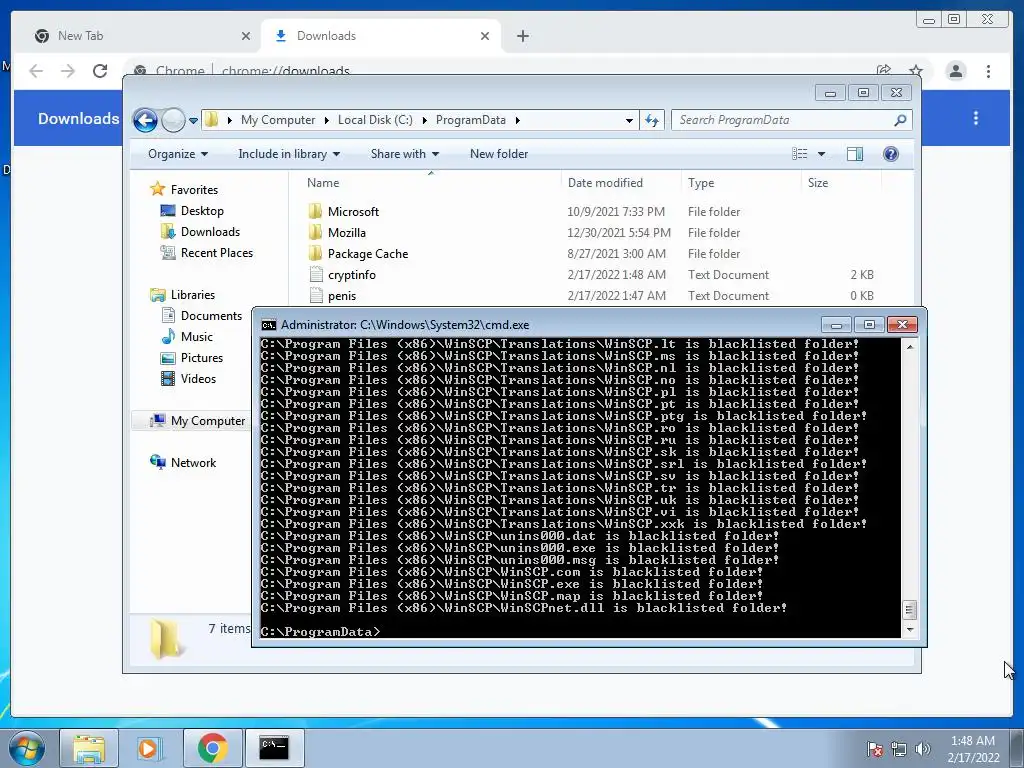Select Network in the navigation pane
Screen dimensions: 1024x768
point(193,463)
